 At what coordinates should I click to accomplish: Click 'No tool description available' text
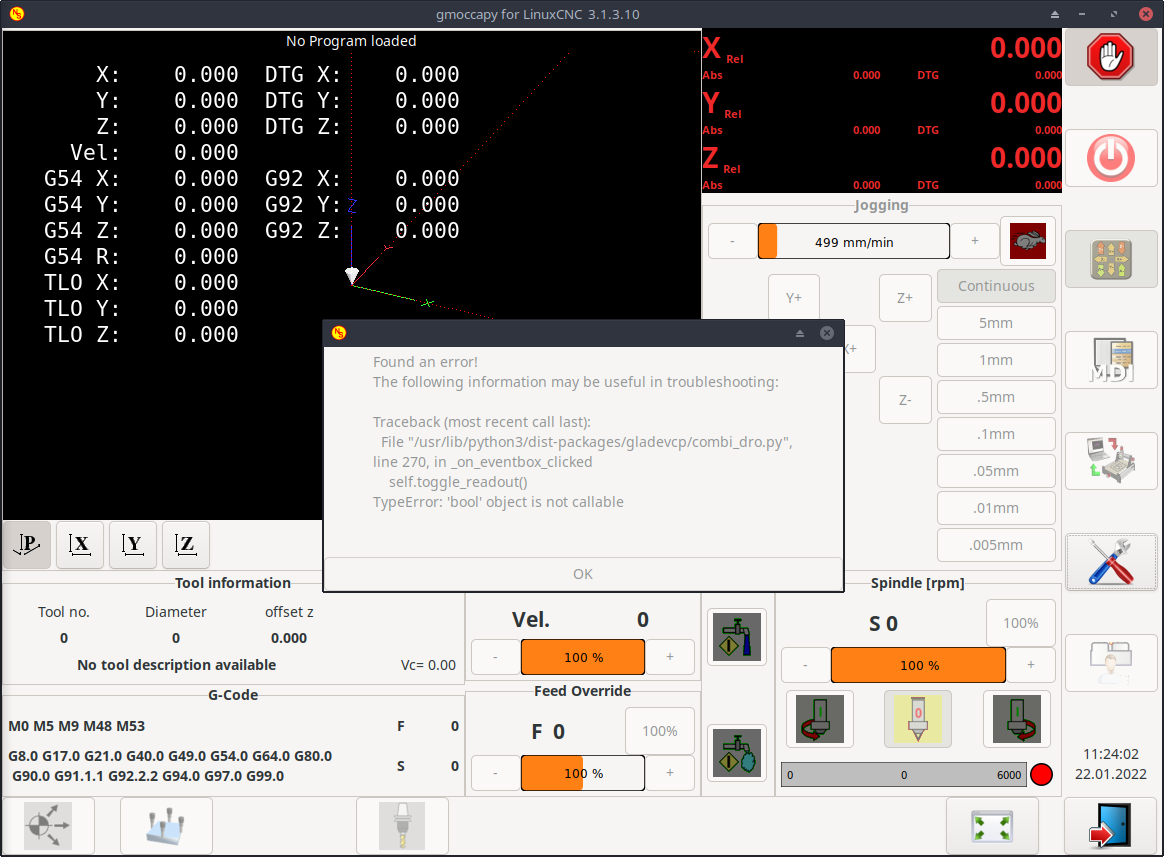pos(177,665)
